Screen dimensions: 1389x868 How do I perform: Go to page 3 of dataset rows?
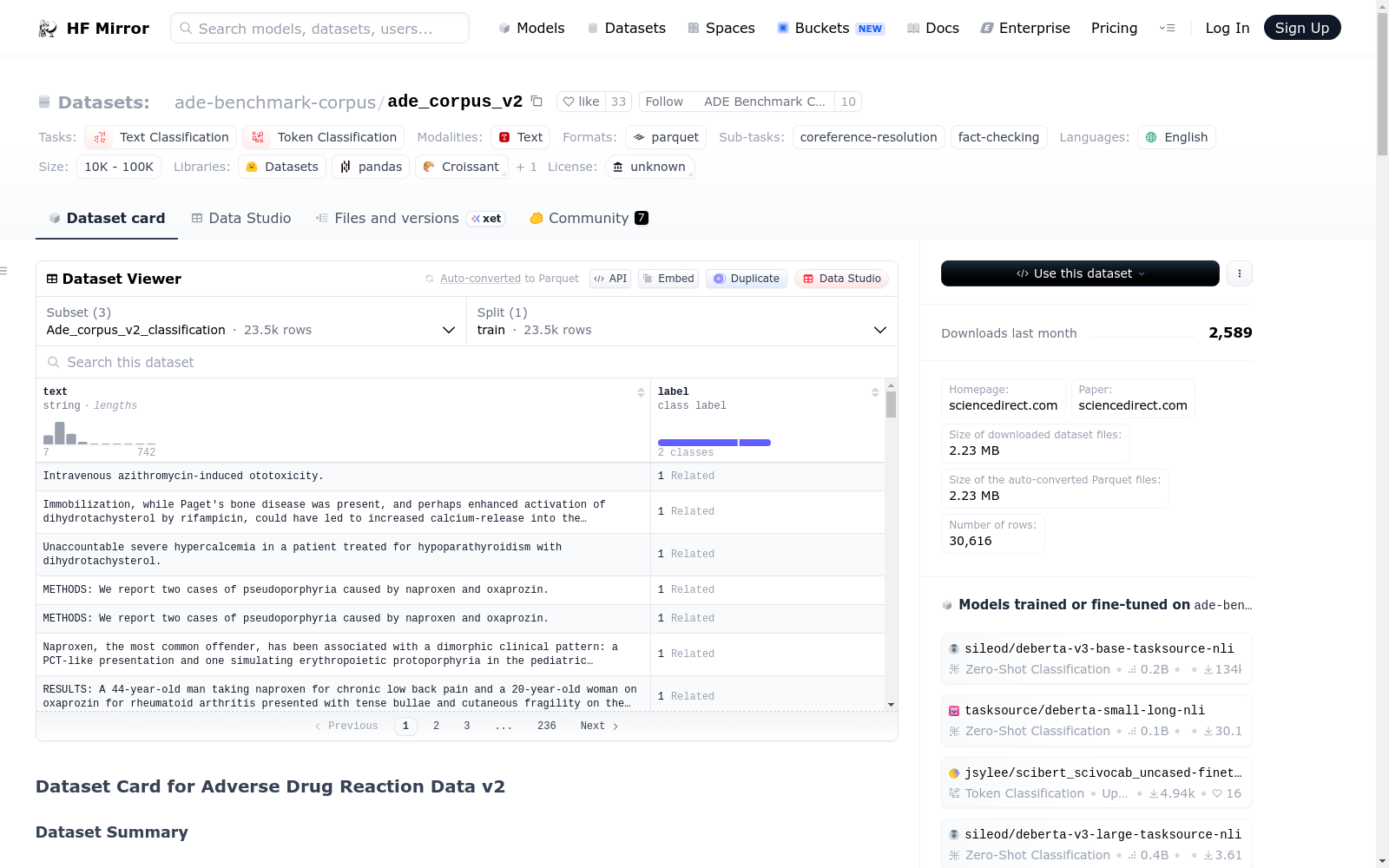[x=467, y=726]
